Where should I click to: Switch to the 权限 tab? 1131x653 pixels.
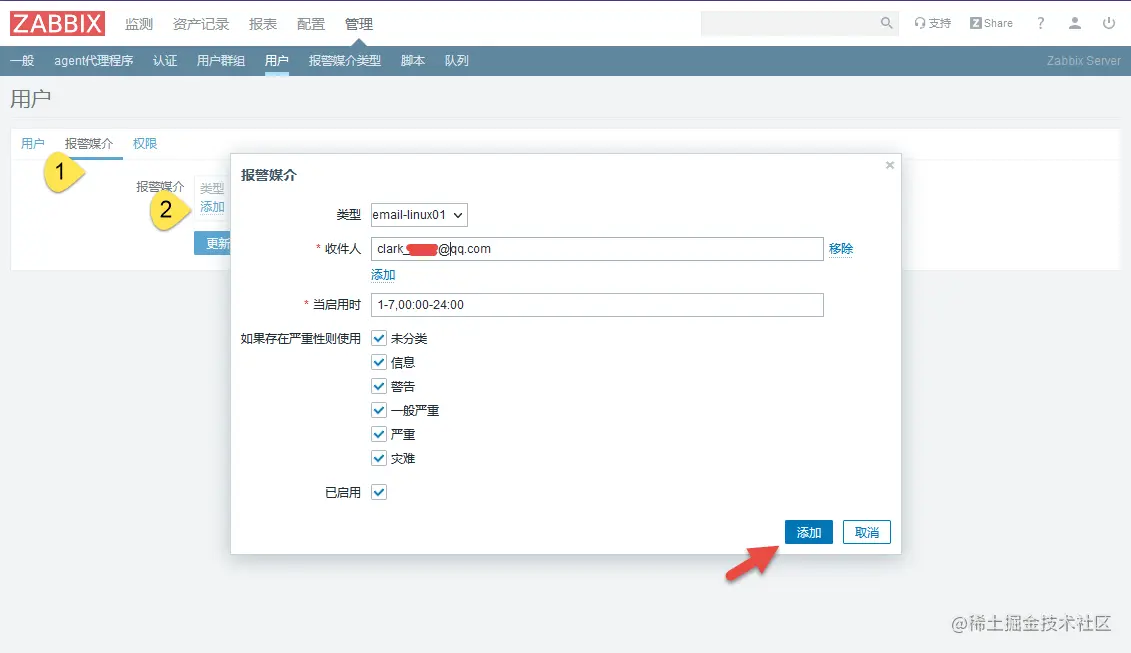click(x=145, y=143)
